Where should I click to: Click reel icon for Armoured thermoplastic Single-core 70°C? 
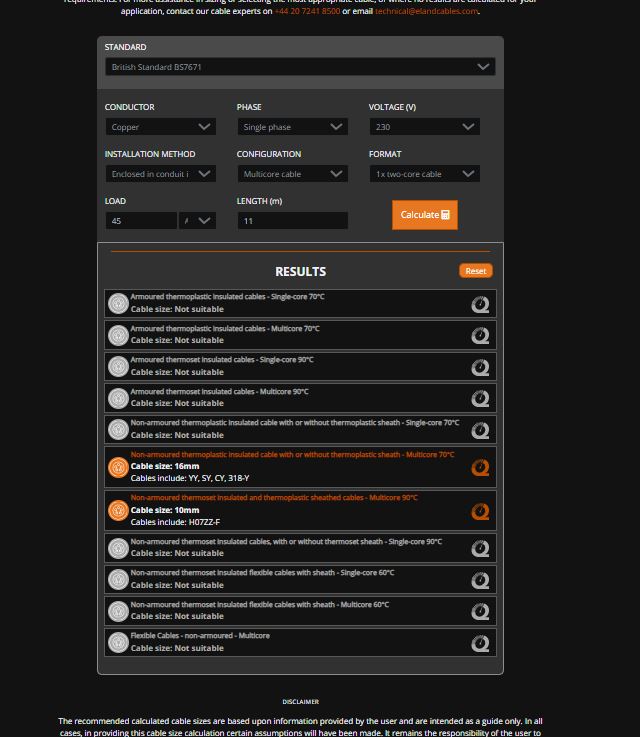(480, 304)
